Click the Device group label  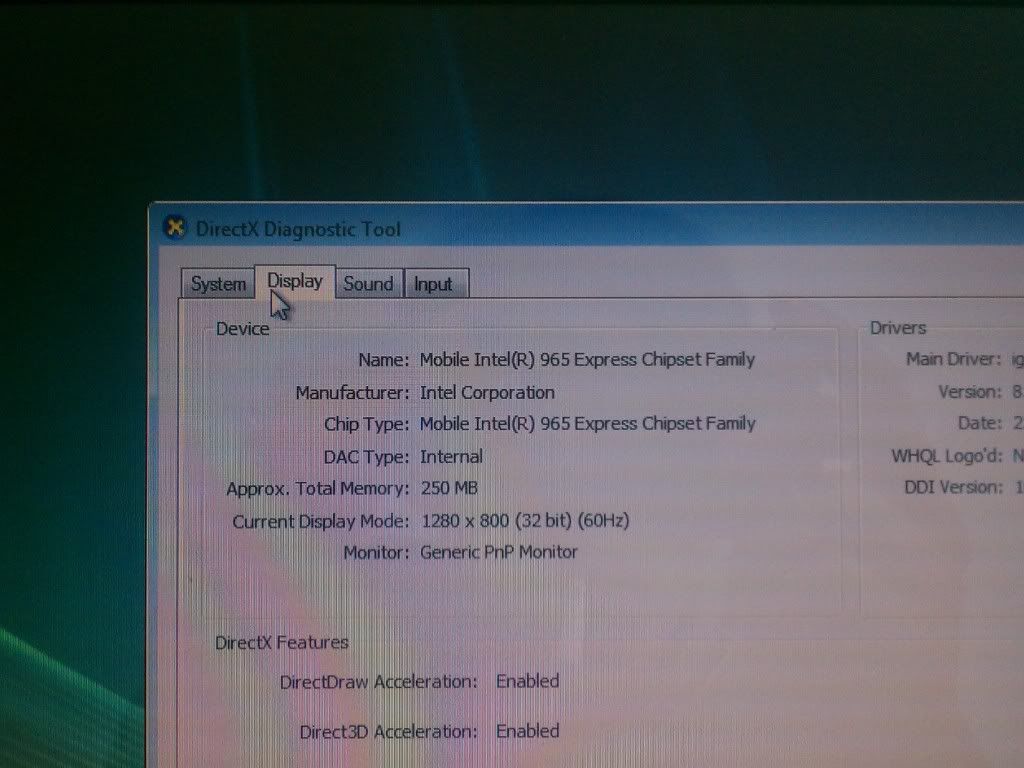tap(242, 328)
